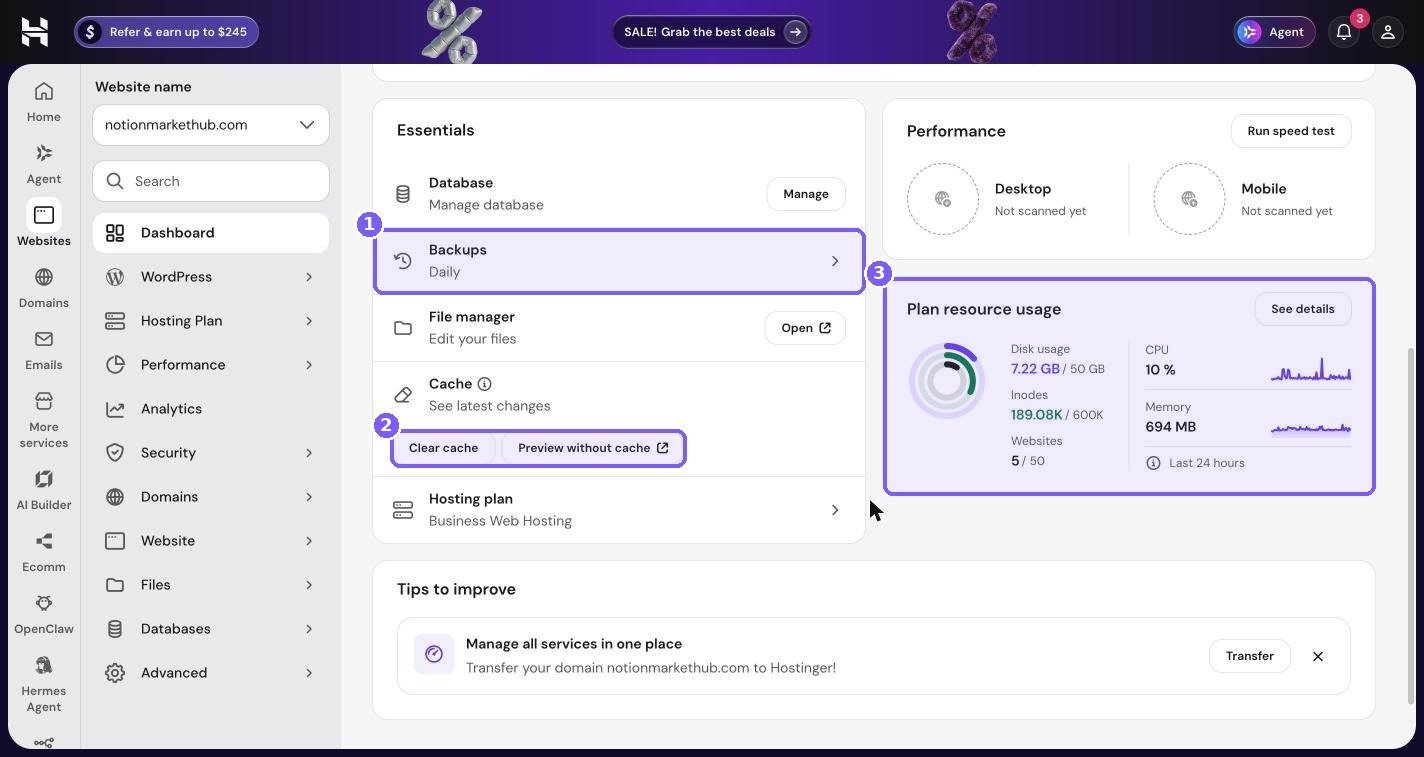This screenshot has height=757, width=1424.
Task: Click the Agent button in header
Action: tap(1274, 32)
